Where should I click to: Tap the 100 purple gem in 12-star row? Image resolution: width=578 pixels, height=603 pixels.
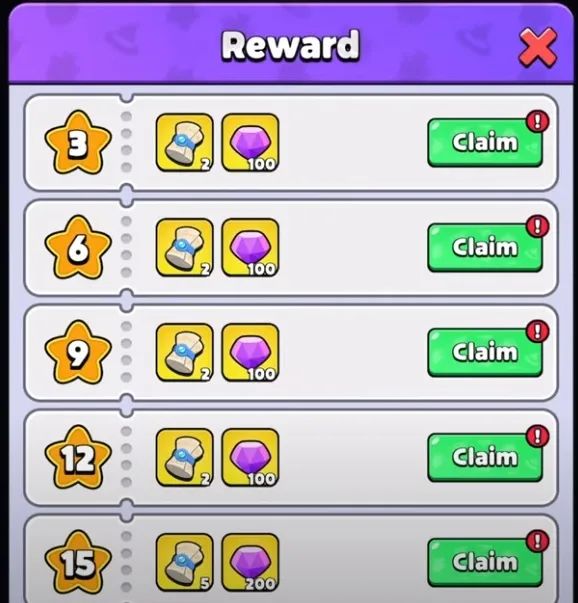click(250, 458)
